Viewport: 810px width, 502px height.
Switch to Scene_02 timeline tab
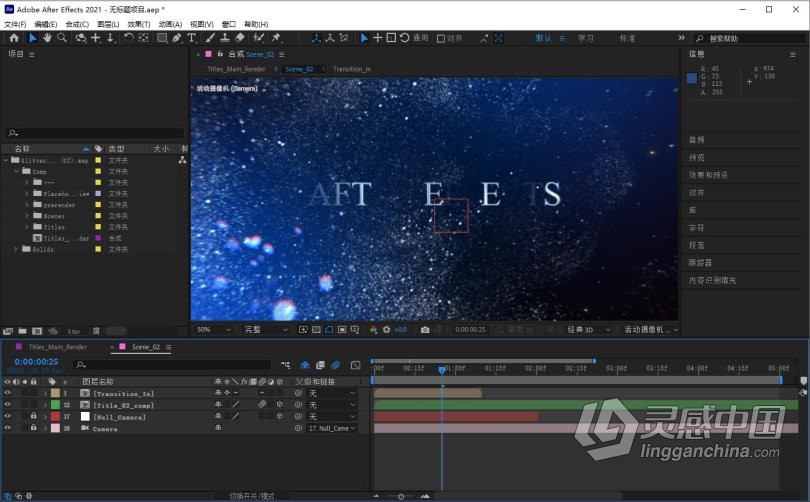pyautogui.click(x=146, y=347)
